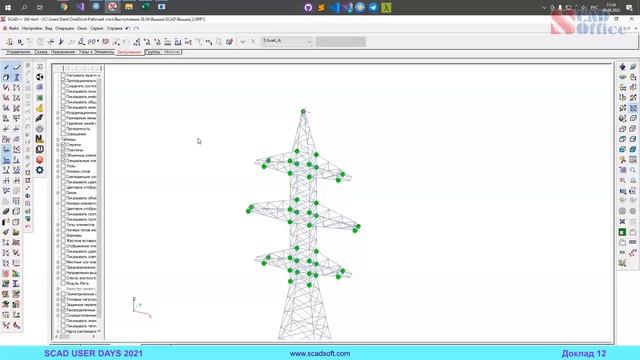Click the red sphere icon in filter column

40,160
